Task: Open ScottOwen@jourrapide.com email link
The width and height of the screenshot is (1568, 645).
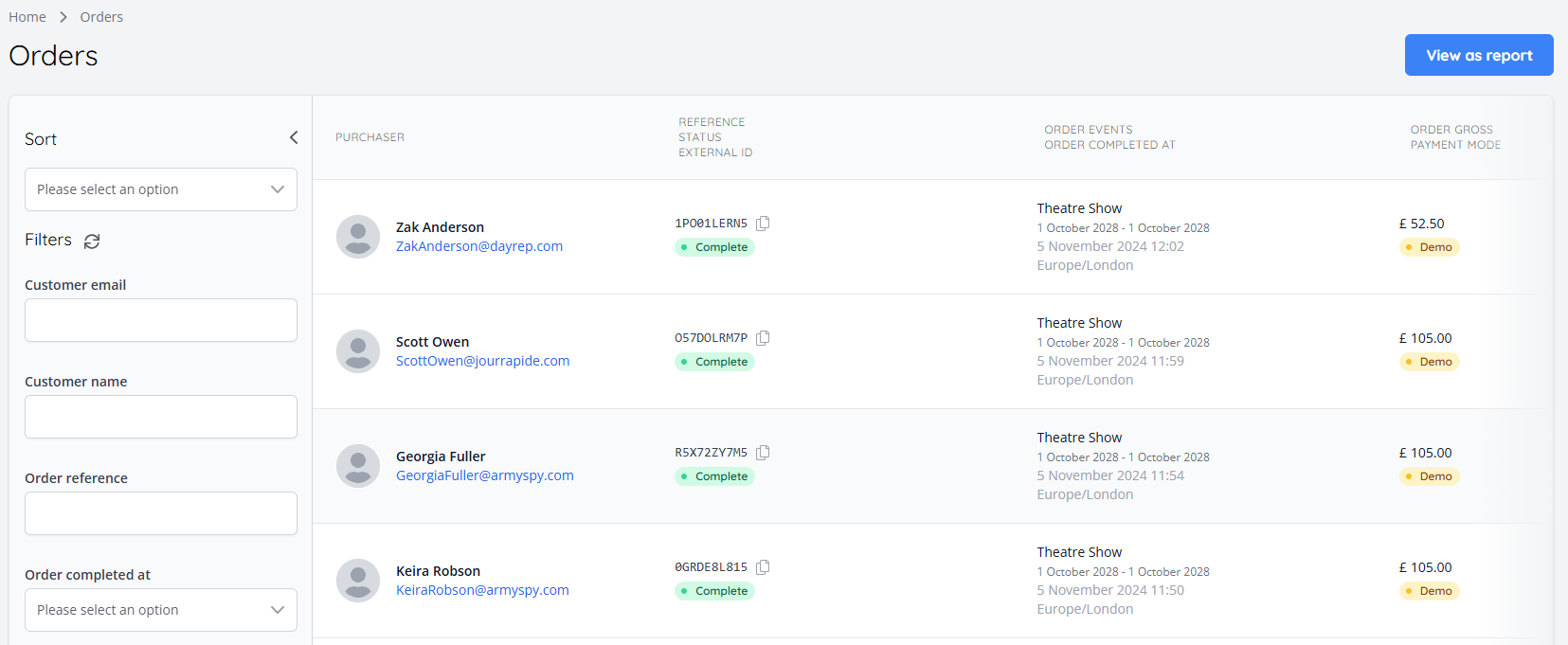Action: 482,361
